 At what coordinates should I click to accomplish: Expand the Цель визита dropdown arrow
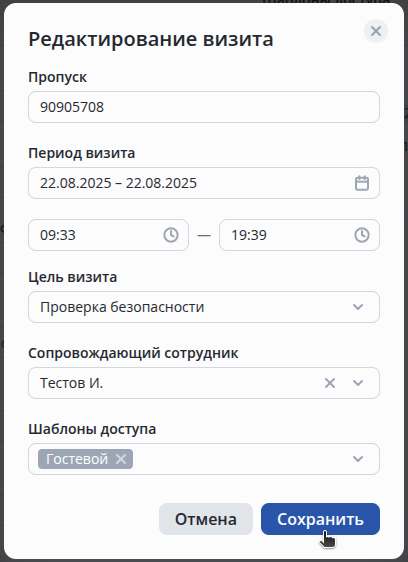(358, 307)
